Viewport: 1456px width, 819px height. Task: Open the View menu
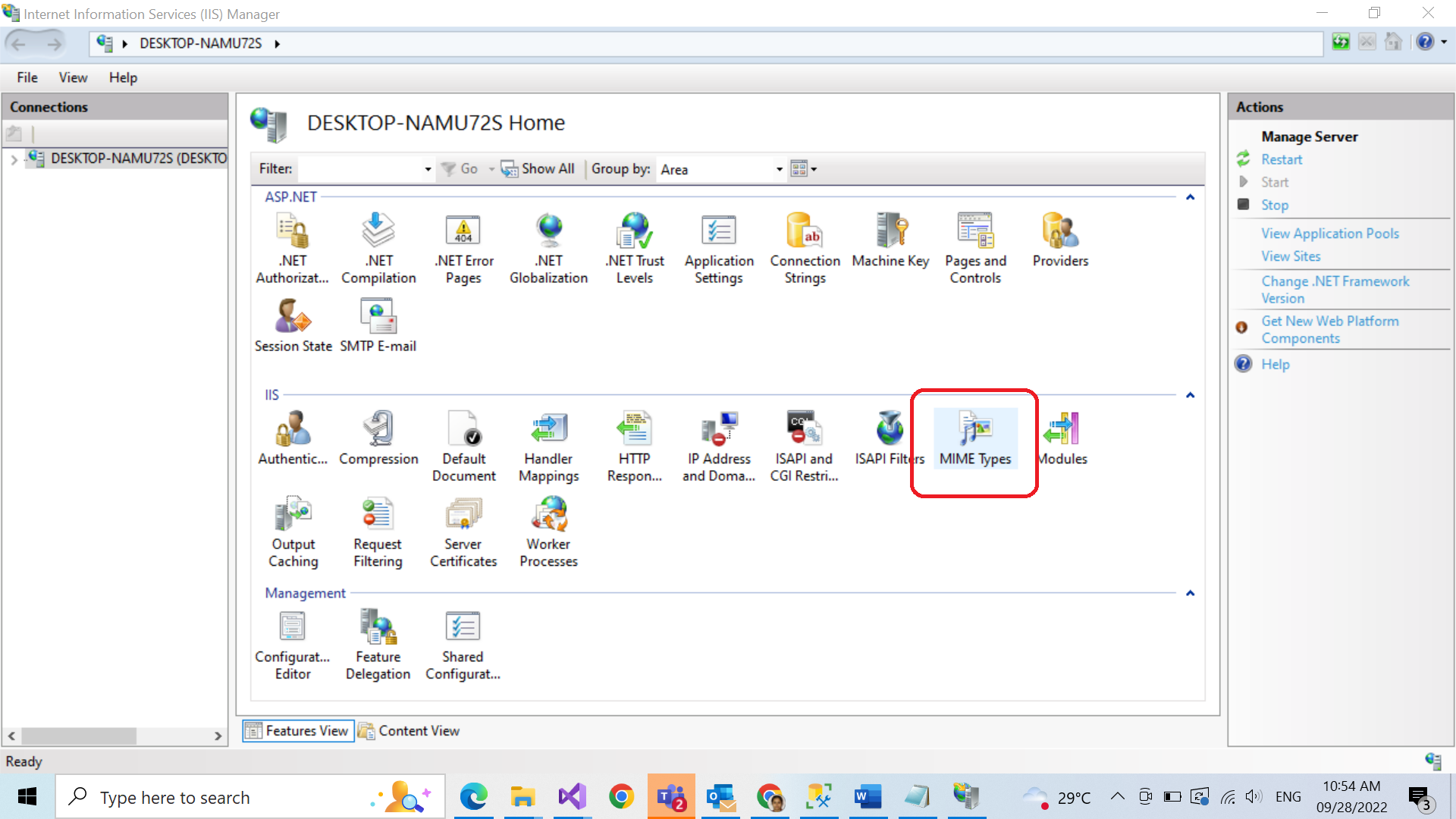[x=73, y=77]
